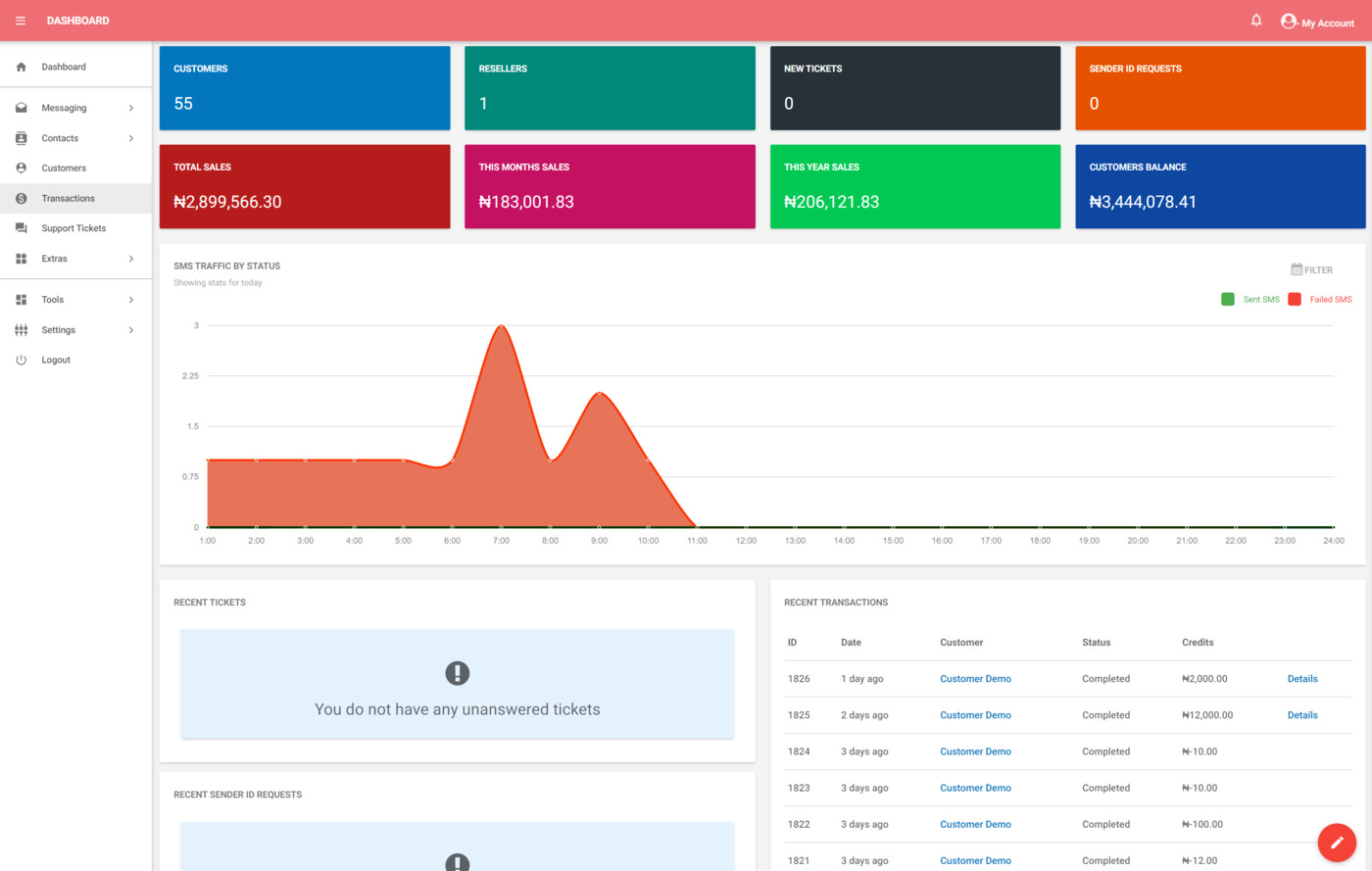Click the My Account avatar icon

click(1288, 22)
